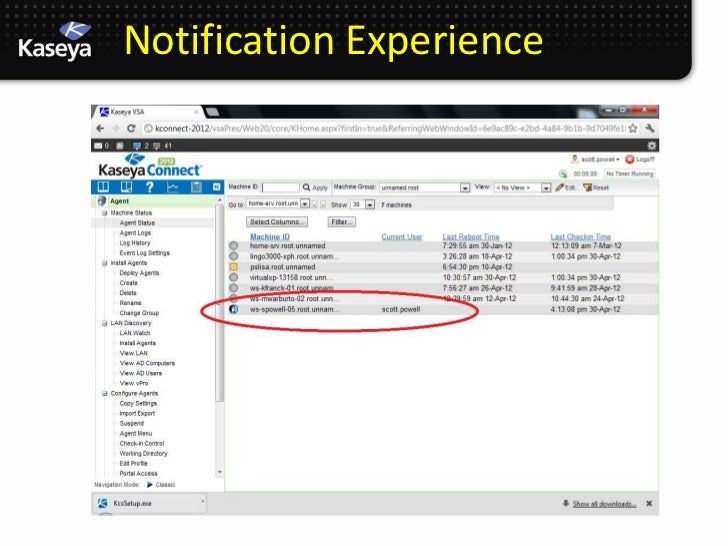This screenshot has width=728, height=546.
Task: Click the line chart icon in the blue toolbar
Action: pyautogui.click(x=173, y=187)
